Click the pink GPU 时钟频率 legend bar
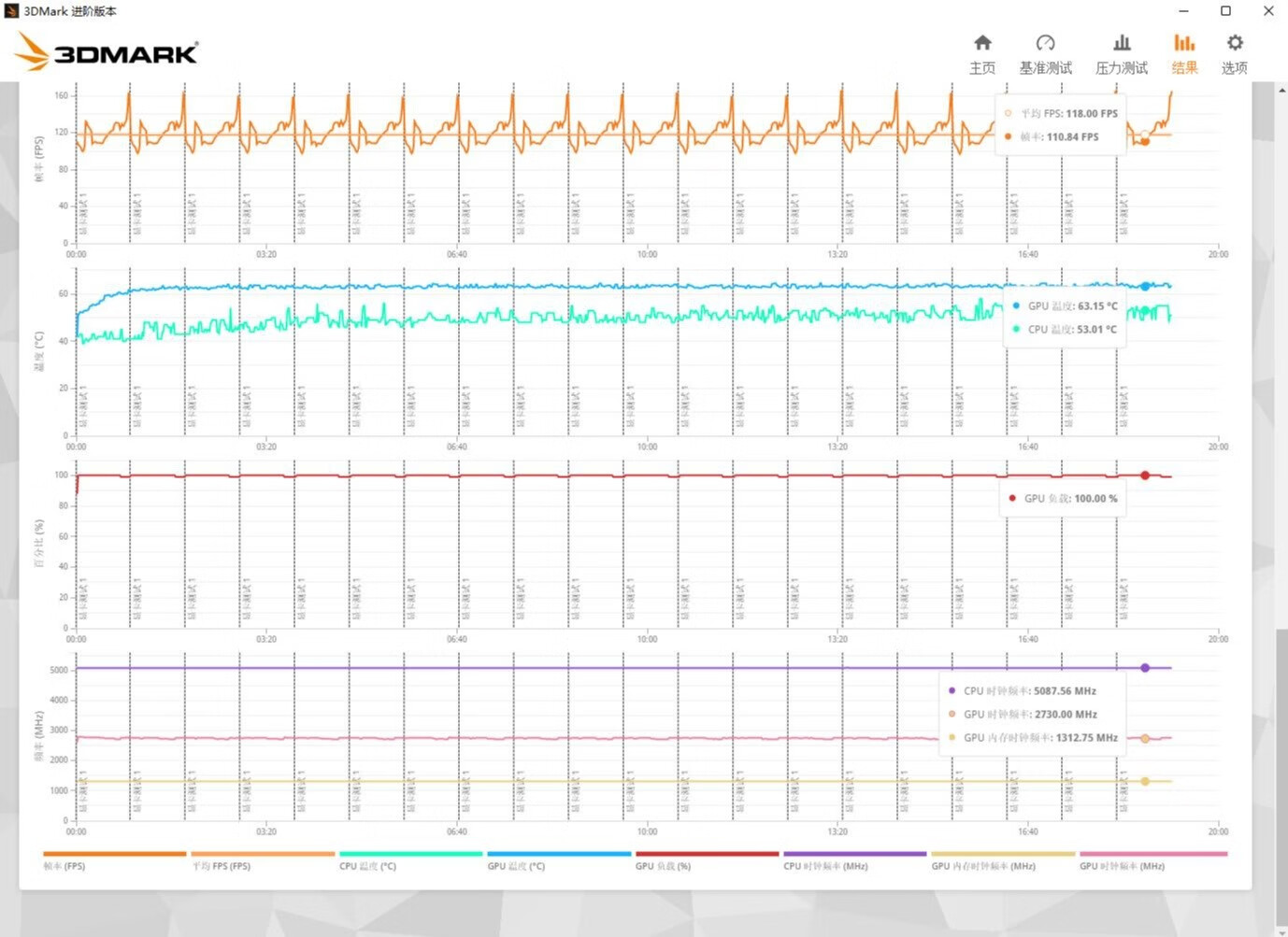This screenshot has width=1288, height=937. [x=1152, y=854]
